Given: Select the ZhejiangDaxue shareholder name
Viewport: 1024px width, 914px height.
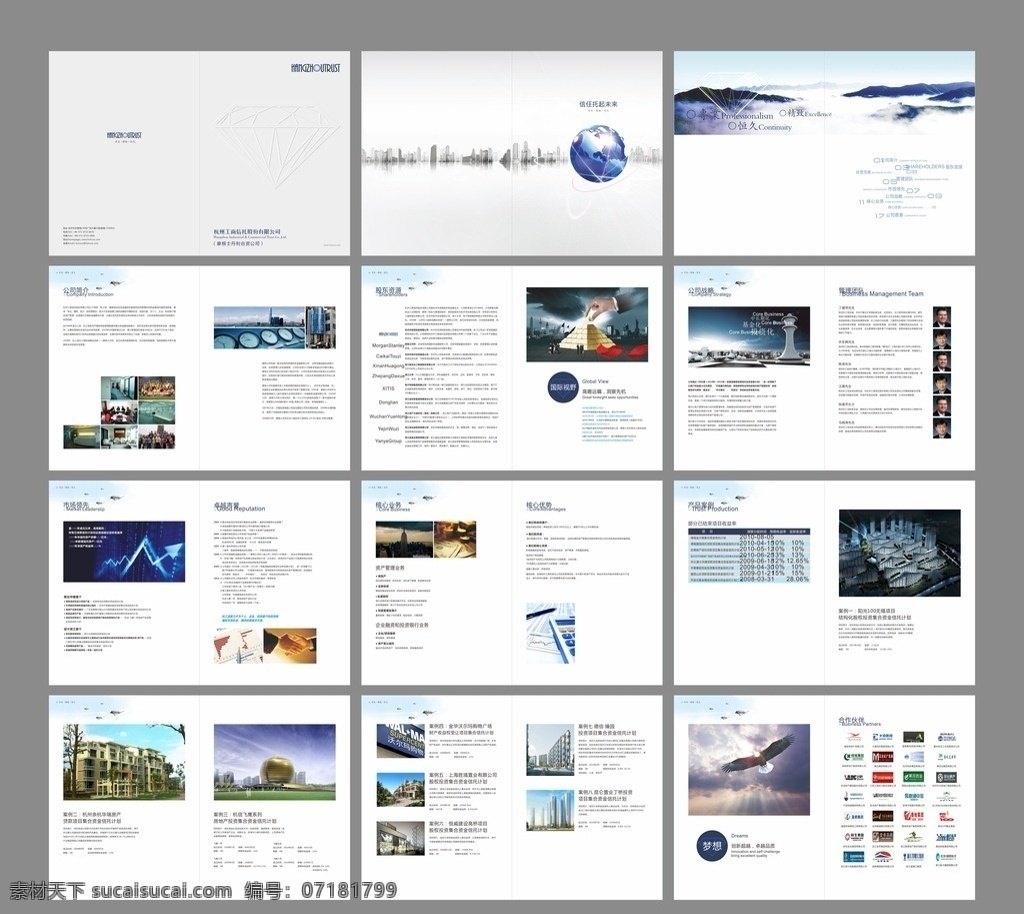Looking at the screenshot, I should pyautogui.click(x=389, y=376).
